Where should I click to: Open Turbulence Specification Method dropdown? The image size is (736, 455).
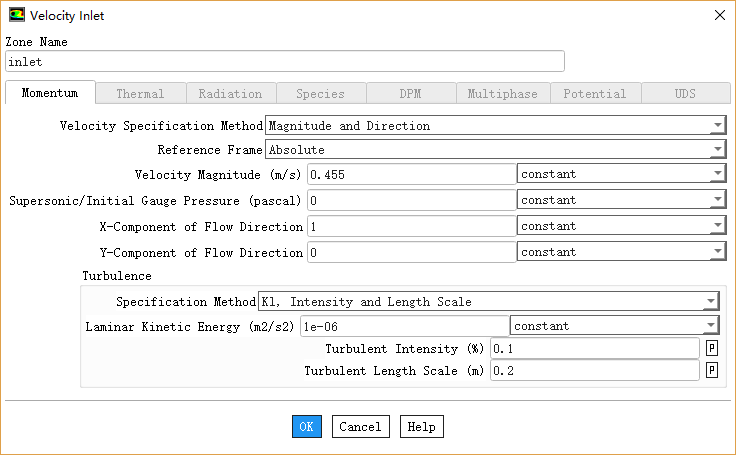click(x=488, y=302)
